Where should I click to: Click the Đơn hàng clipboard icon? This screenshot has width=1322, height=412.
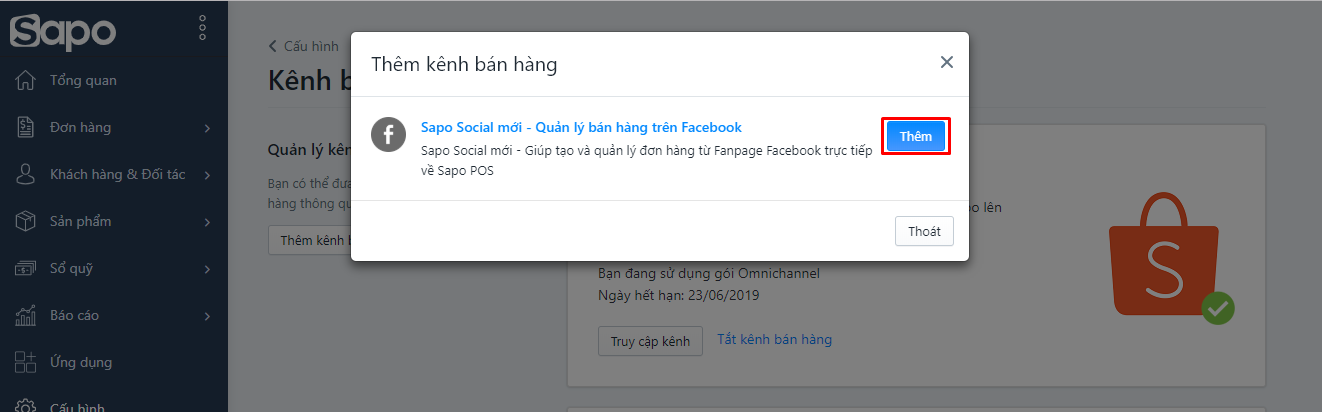pyautogui.click(x=26, y=127)
